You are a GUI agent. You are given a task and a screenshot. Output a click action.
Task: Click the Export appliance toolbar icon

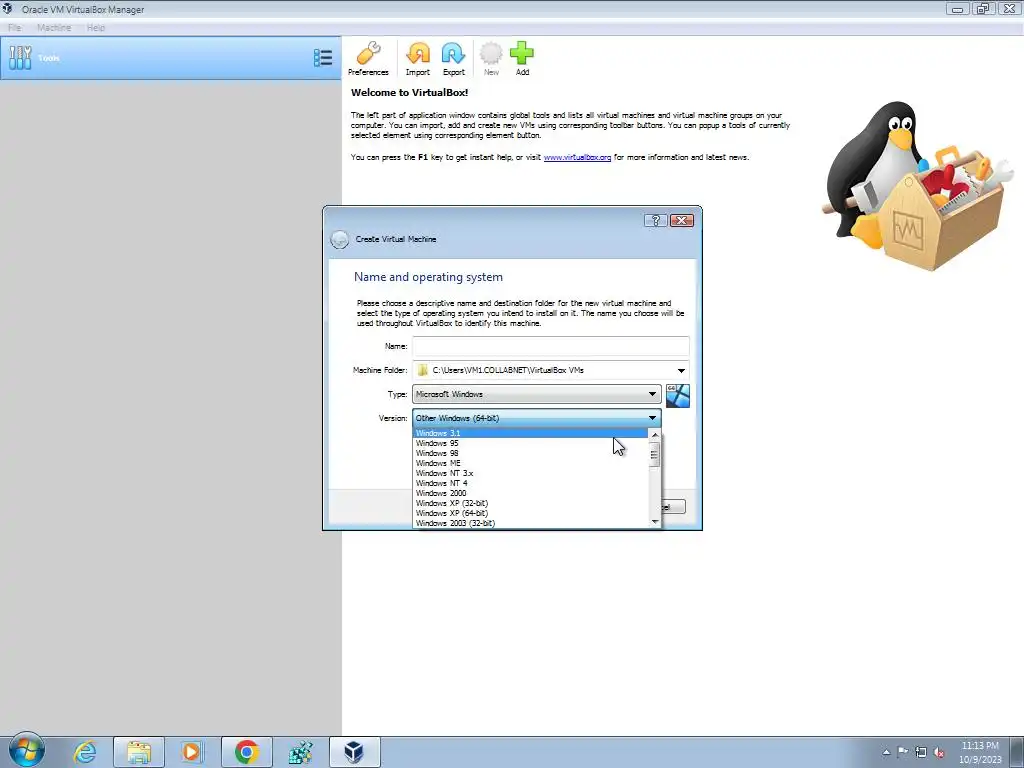453,59
